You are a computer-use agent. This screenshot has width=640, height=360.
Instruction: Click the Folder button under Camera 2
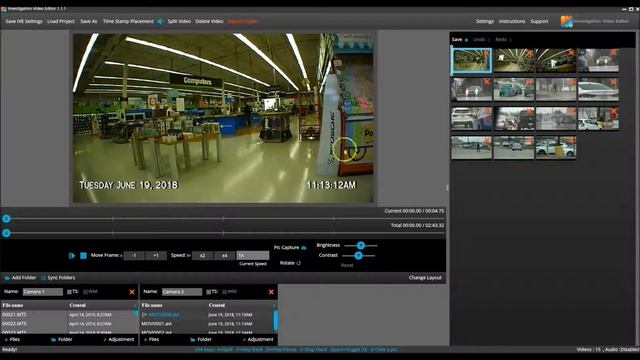coord(201,339)
